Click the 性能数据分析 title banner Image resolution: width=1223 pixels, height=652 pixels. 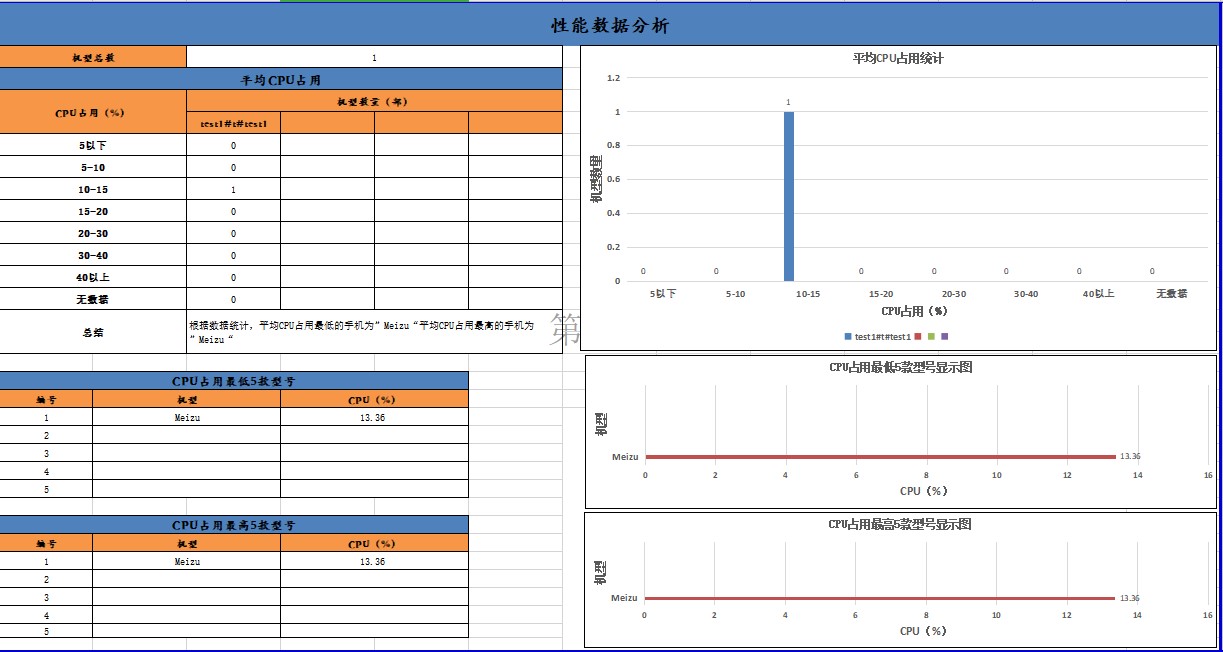click(x=610, y=26)
